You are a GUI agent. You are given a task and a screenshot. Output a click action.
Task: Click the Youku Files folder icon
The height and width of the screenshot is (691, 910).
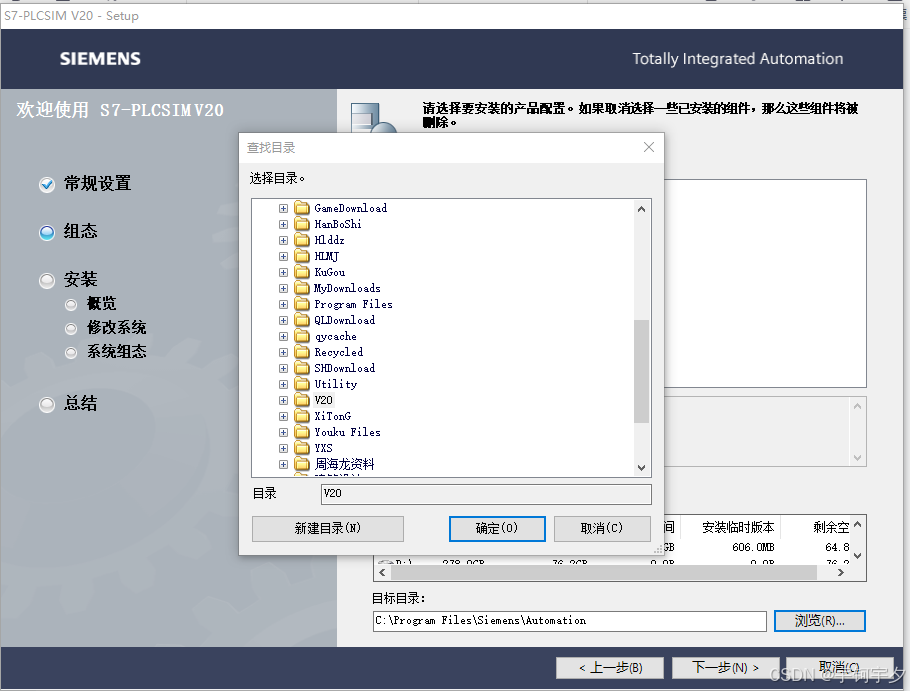tap(302, 432)
